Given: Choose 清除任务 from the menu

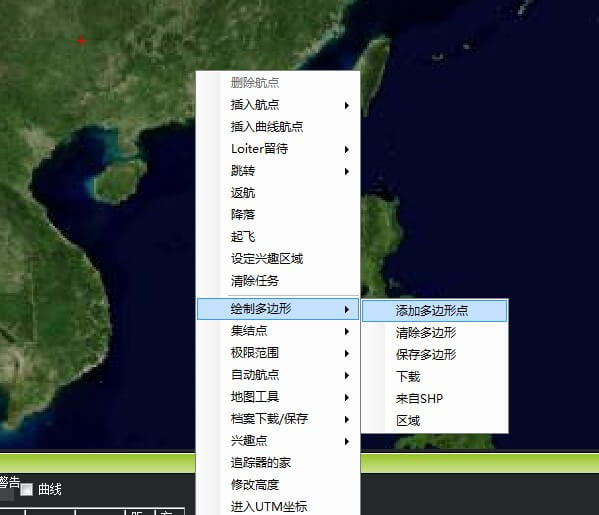Looking at the screenshot, I should [278, 281].
